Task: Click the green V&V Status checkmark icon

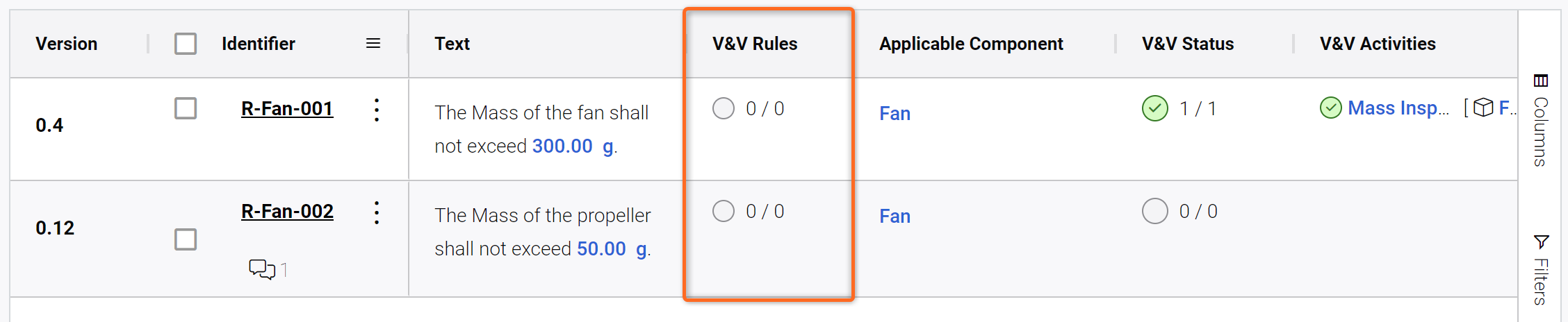Action: tap(1155, 108)
